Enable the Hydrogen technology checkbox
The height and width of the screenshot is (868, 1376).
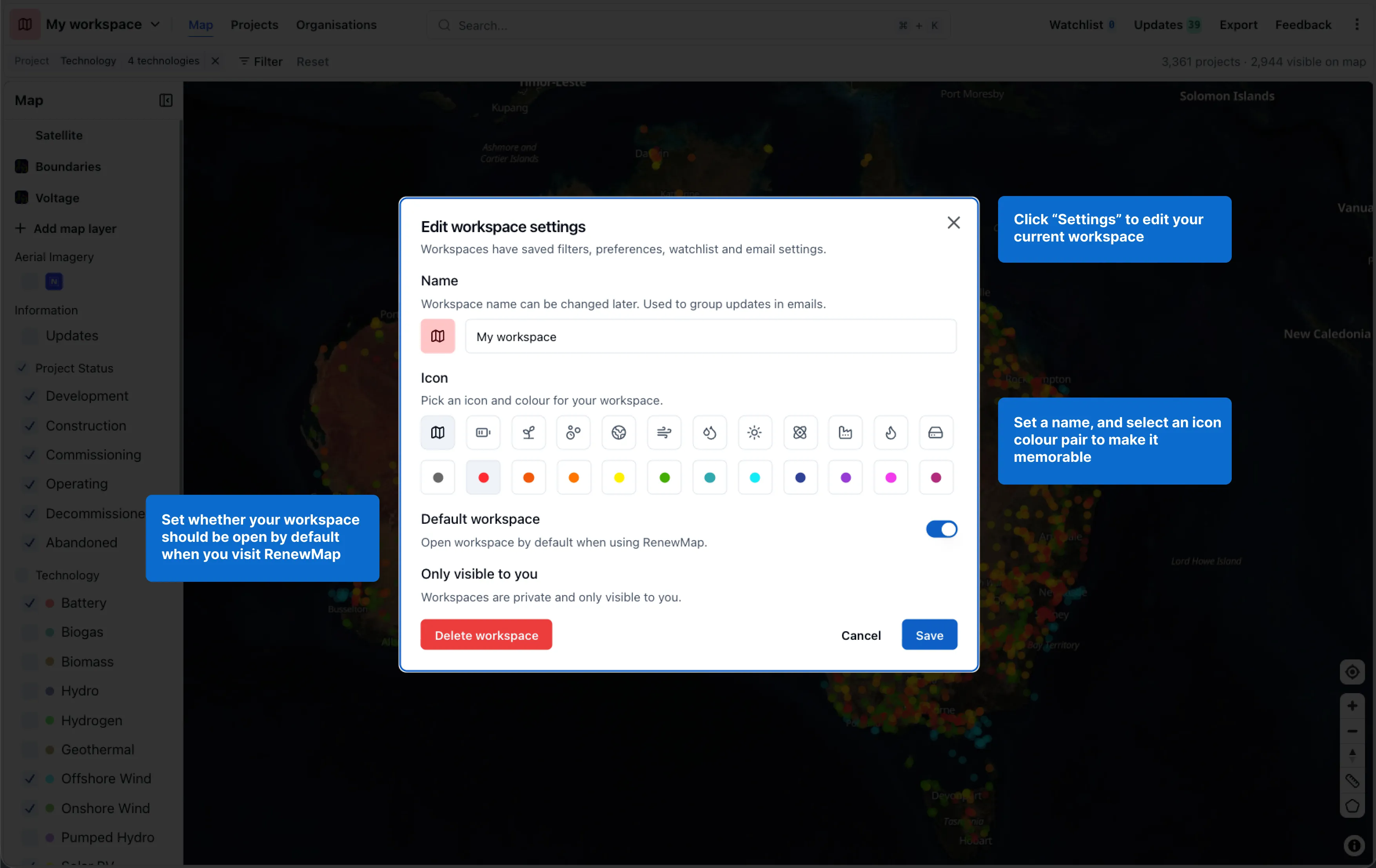30,721
